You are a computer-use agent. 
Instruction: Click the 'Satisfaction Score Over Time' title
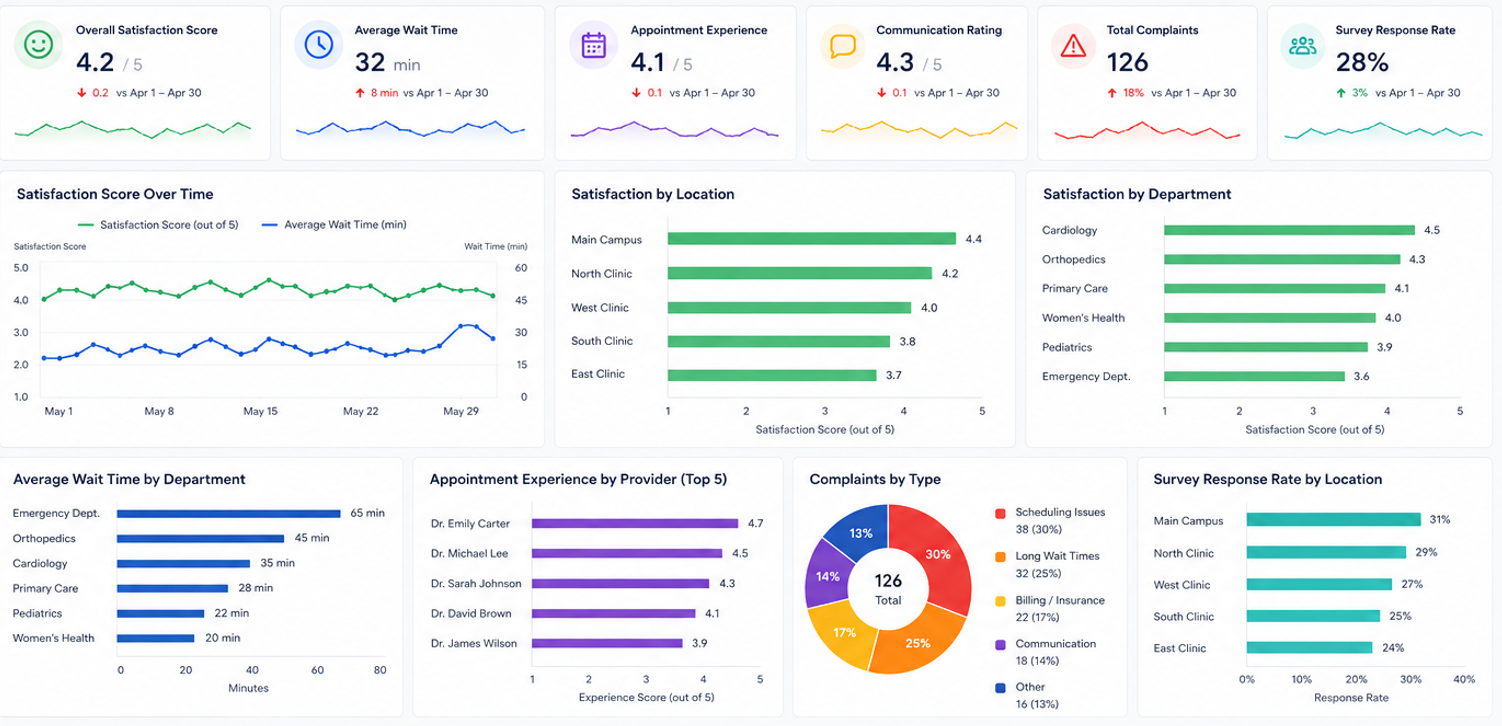[x=115, y=194]
